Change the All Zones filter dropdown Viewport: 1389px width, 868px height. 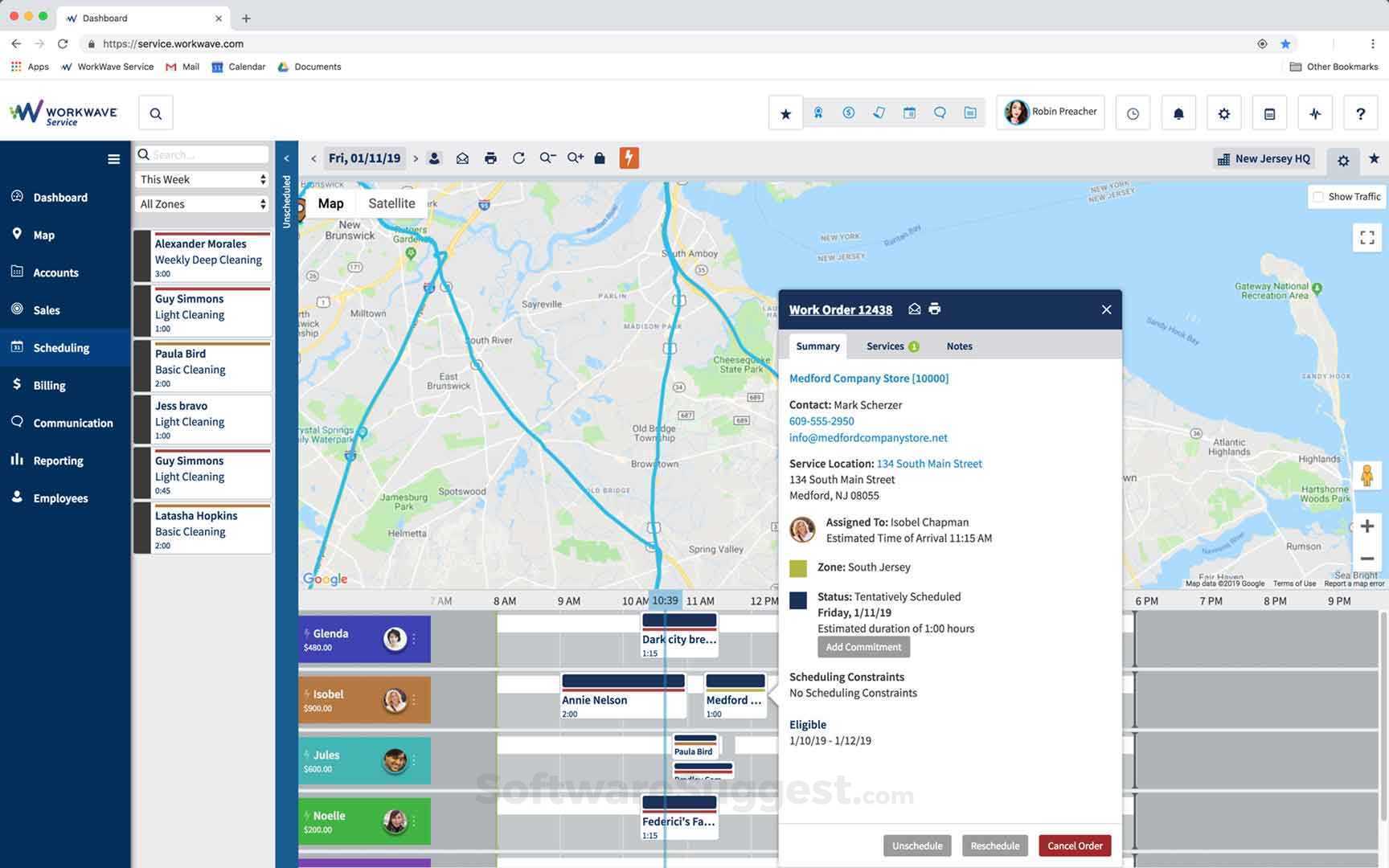point(202,203)
